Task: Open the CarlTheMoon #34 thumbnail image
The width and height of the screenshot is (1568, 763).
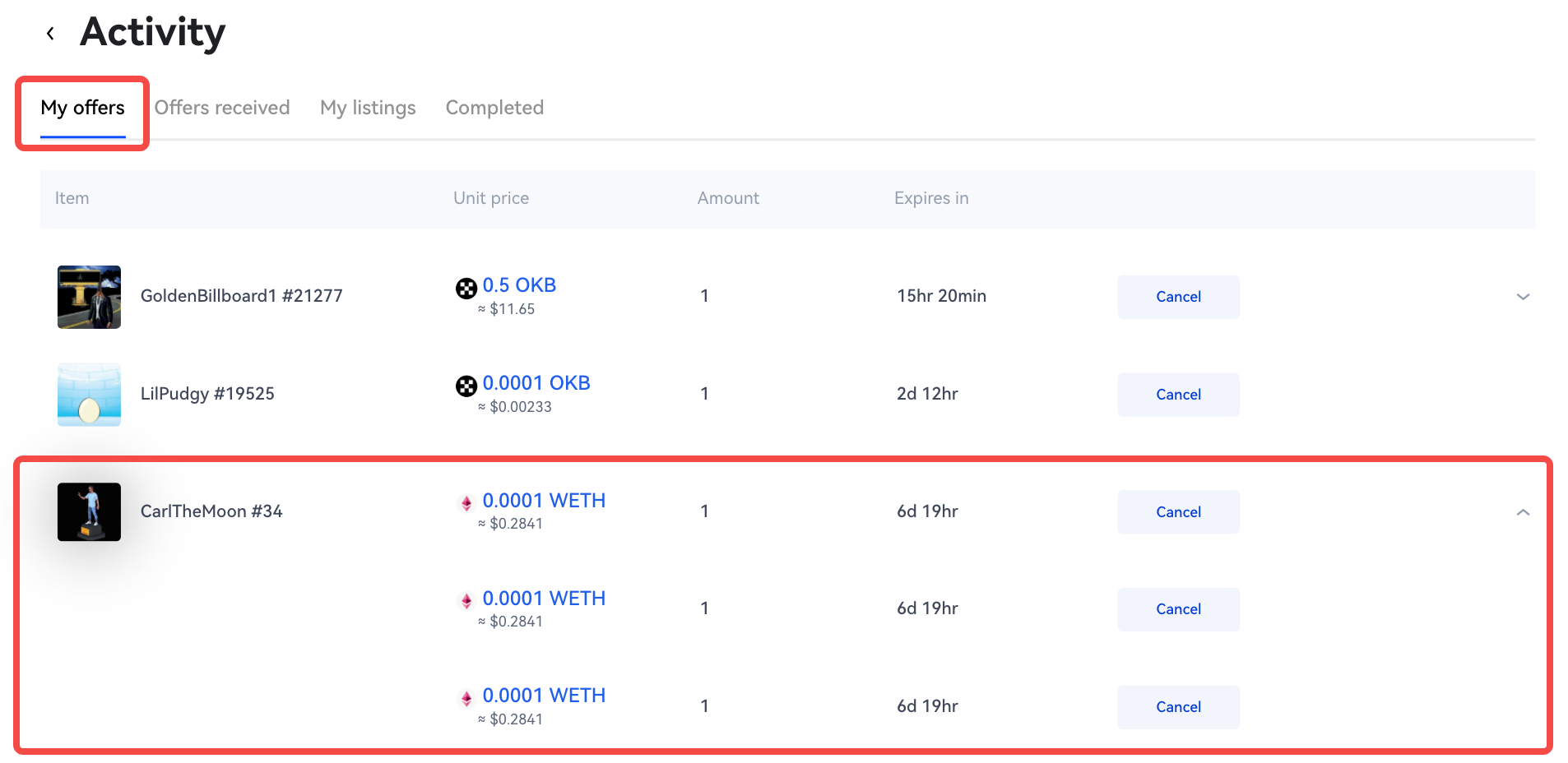Action: (x=89, y=511)
